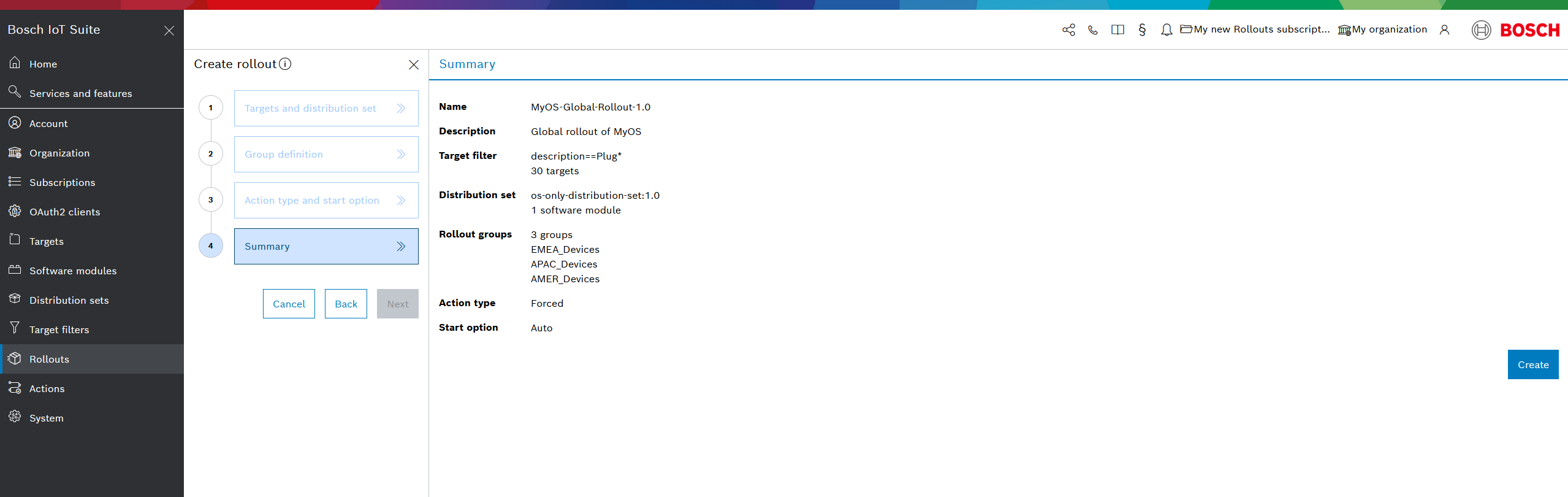The image size is (1568, 497).
Task: Click the Back button
Action: click(346, 304)
